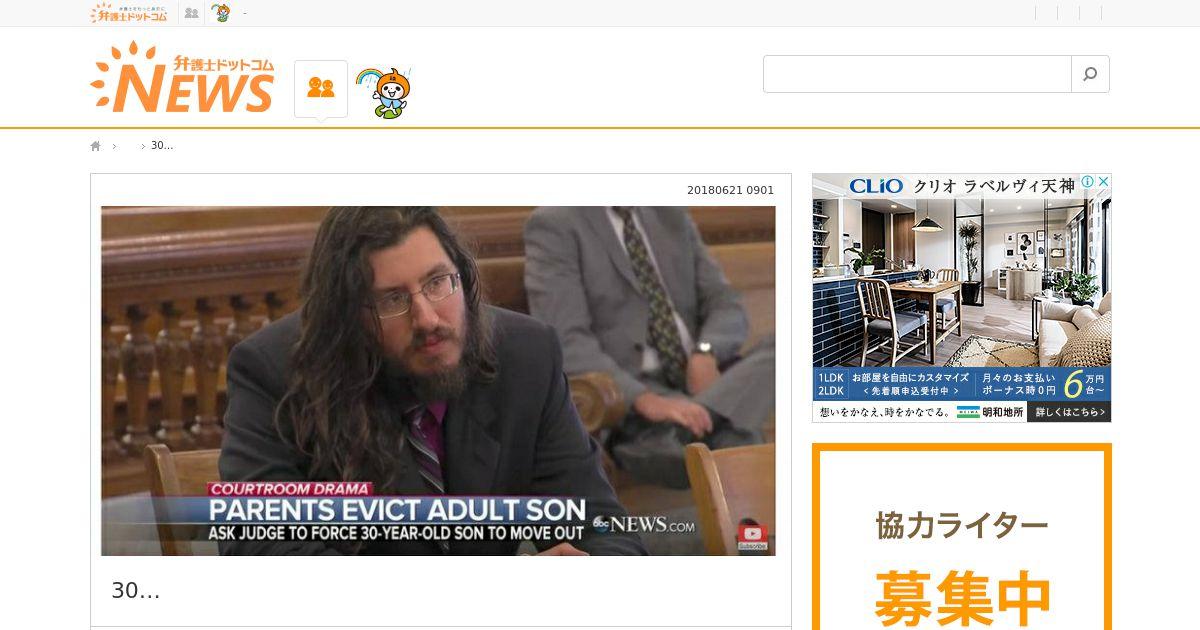
Task: Click the small mascot icon in top bar
Action: 221,13
